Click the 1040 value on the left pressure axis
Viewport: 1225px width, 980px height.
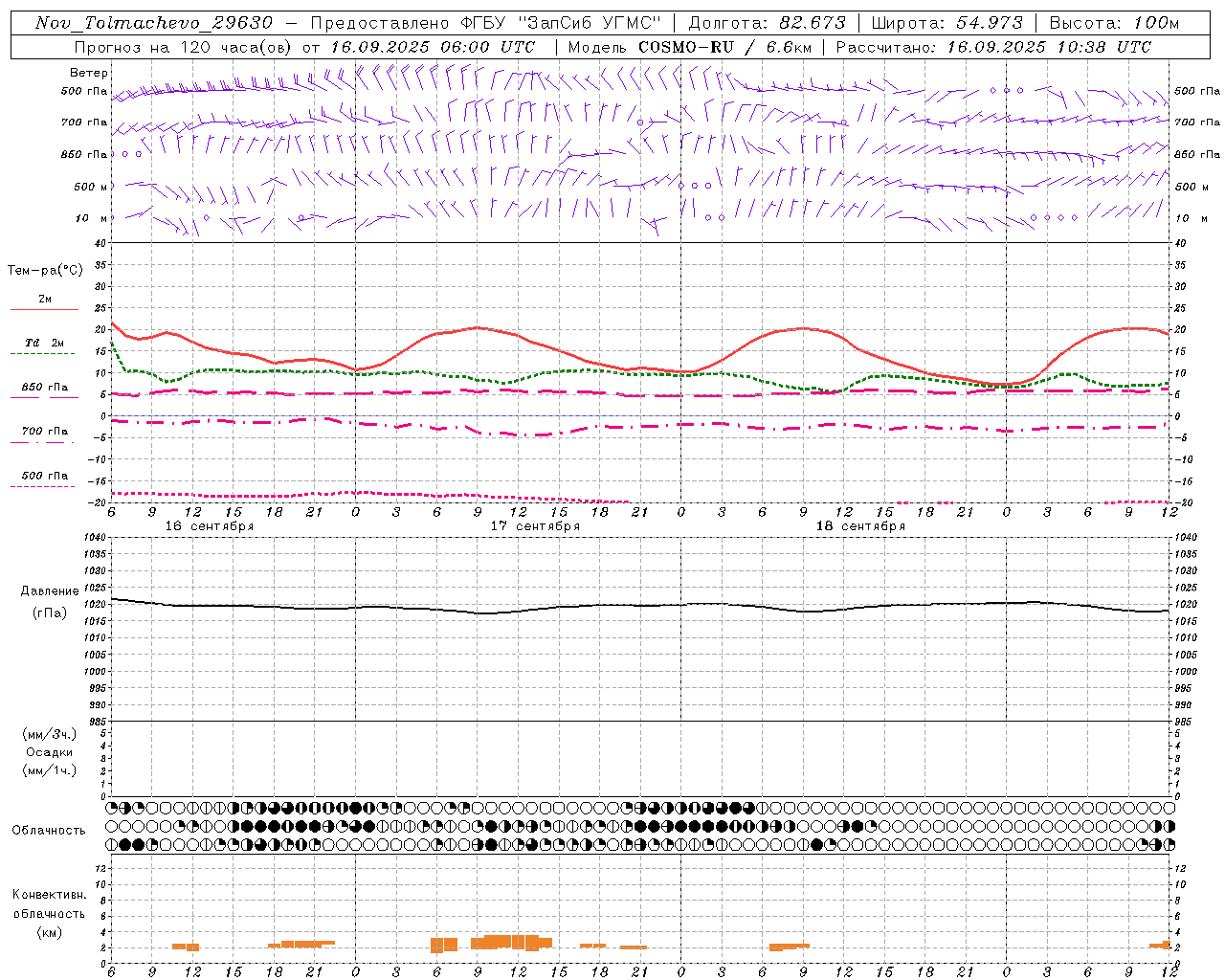[x=95, y=537]
